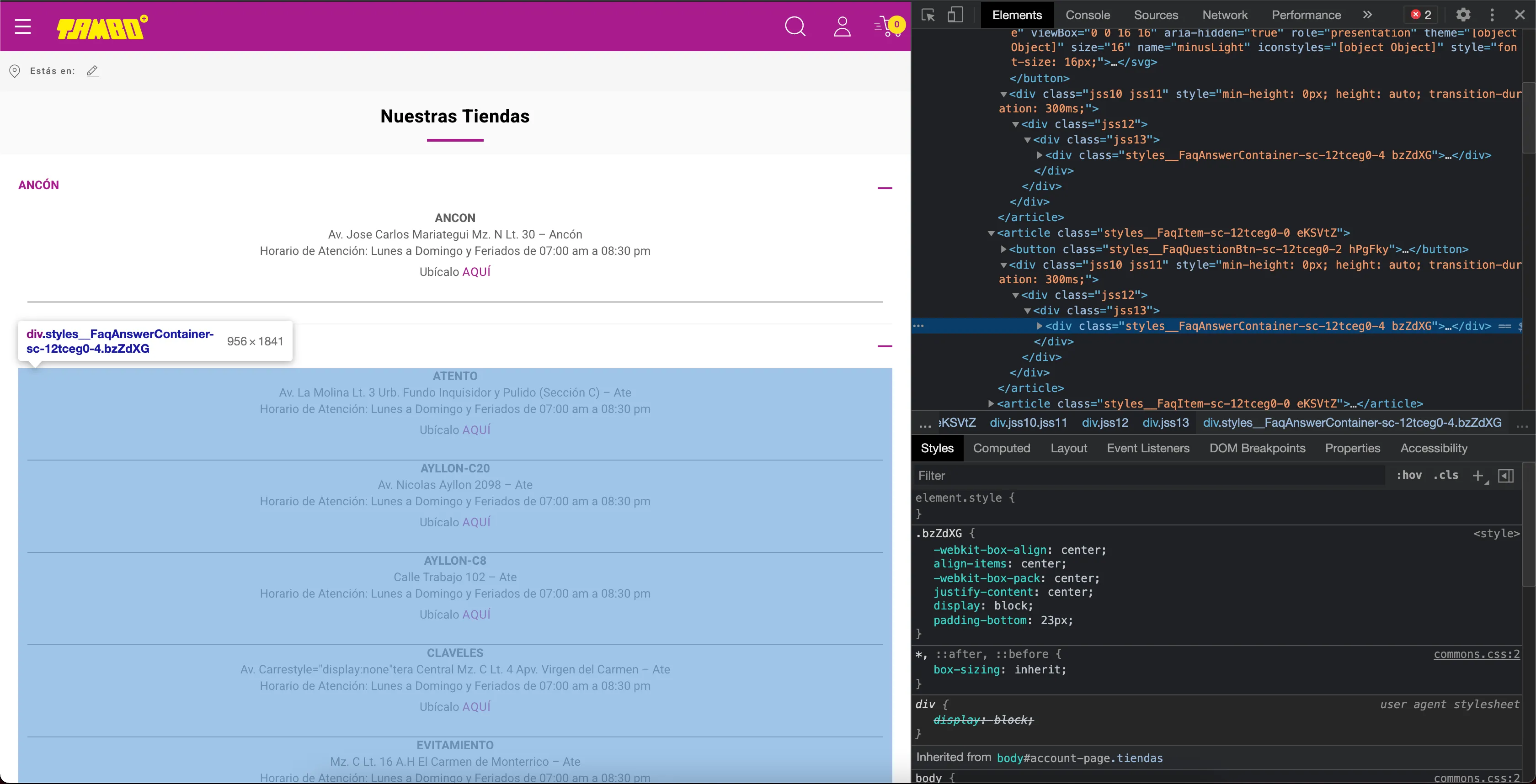
Task: Collapse the second FaqItem article node
Action: pos(991,233)
